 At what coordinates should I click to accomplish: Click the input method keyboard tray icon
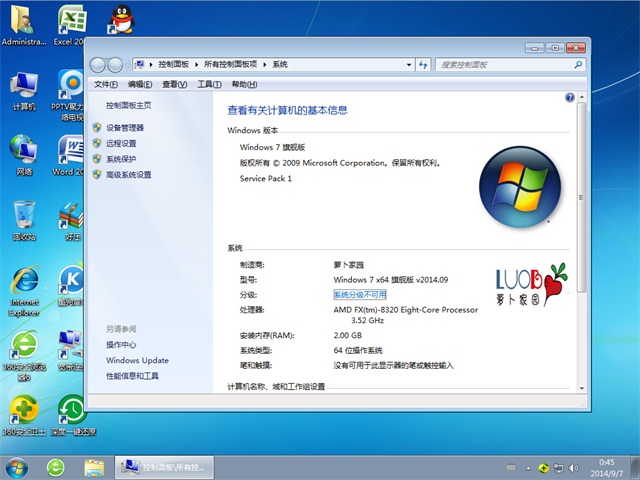[511, 468]
